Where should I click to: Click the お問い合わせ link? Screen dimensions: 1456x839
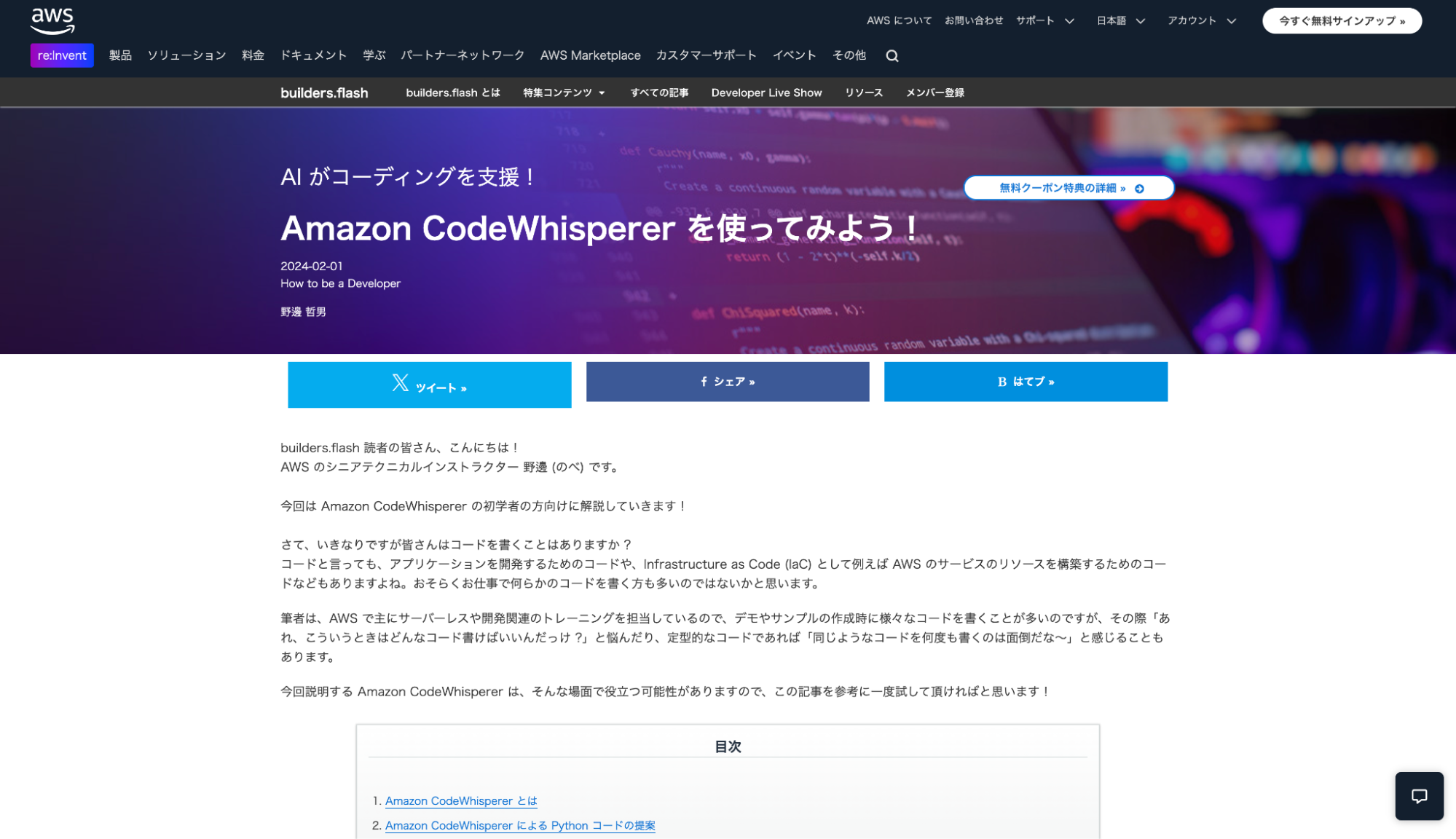pyautogui.click(x=974, y=20)
